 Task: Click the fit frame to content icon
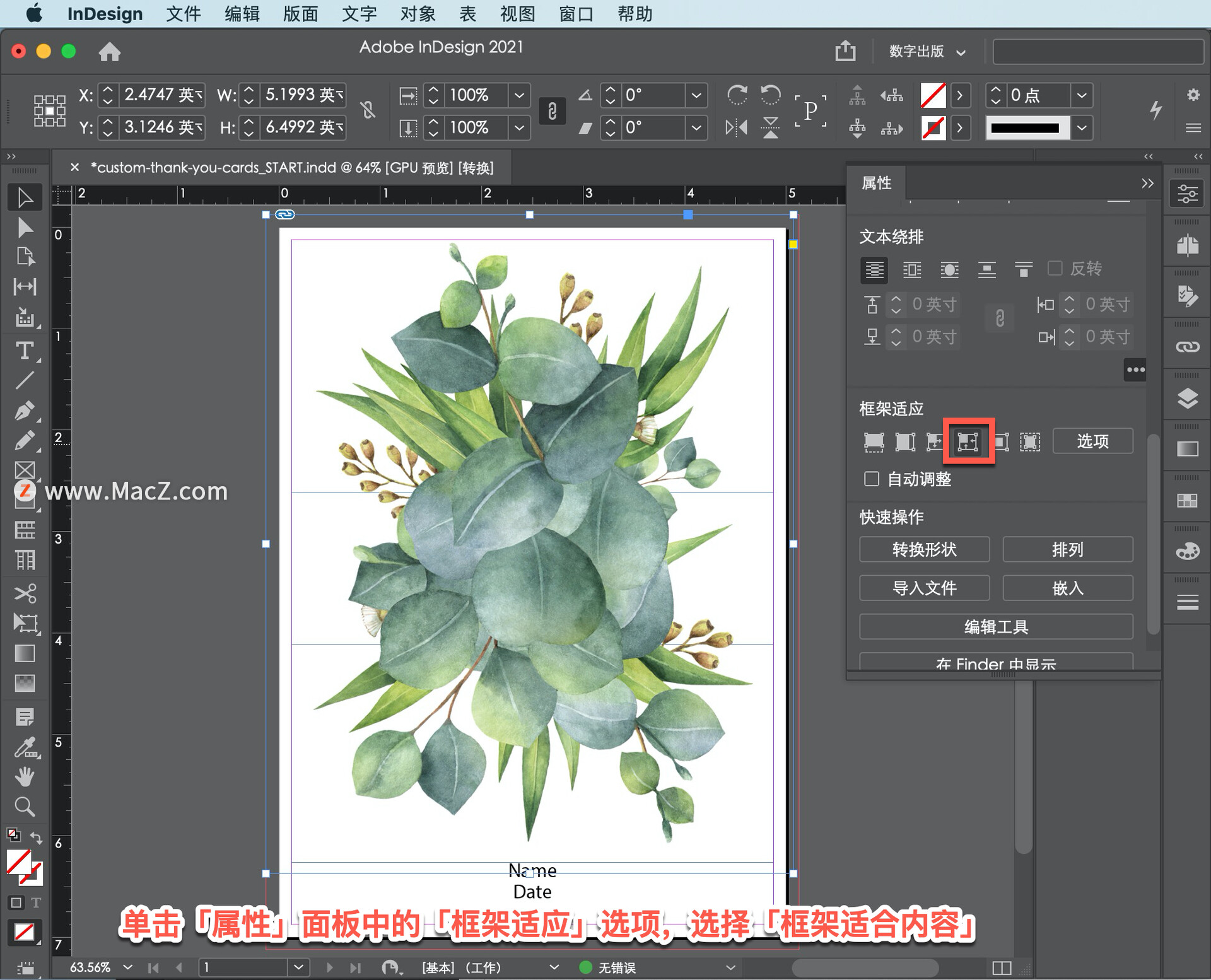(x=968, y=441)
